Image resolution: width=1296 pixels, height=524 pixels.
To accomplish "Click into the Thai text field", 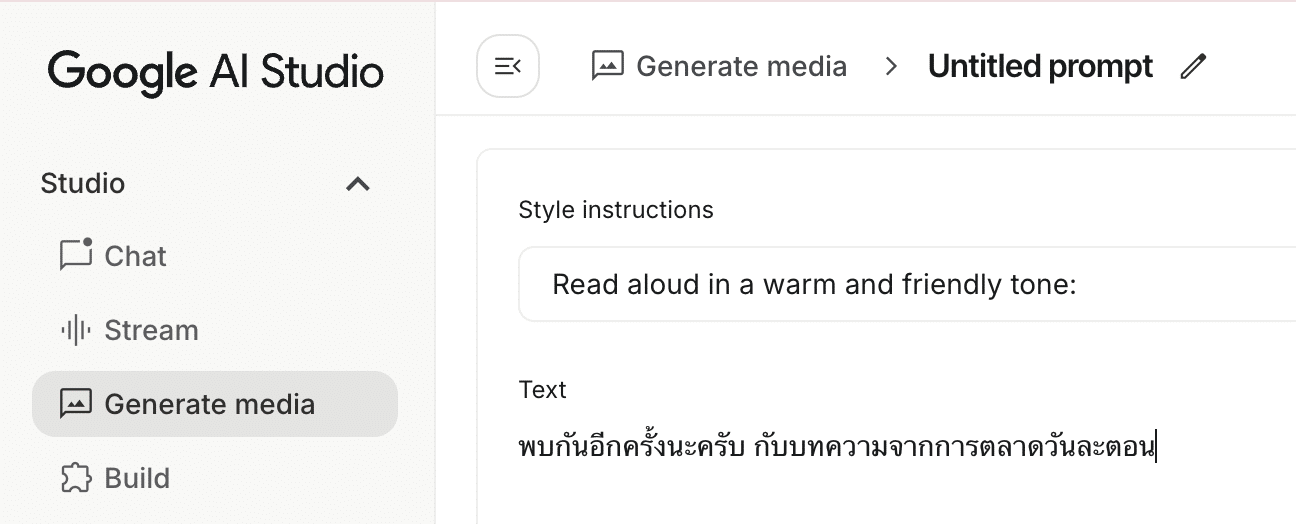I will (x=836, y=446).
